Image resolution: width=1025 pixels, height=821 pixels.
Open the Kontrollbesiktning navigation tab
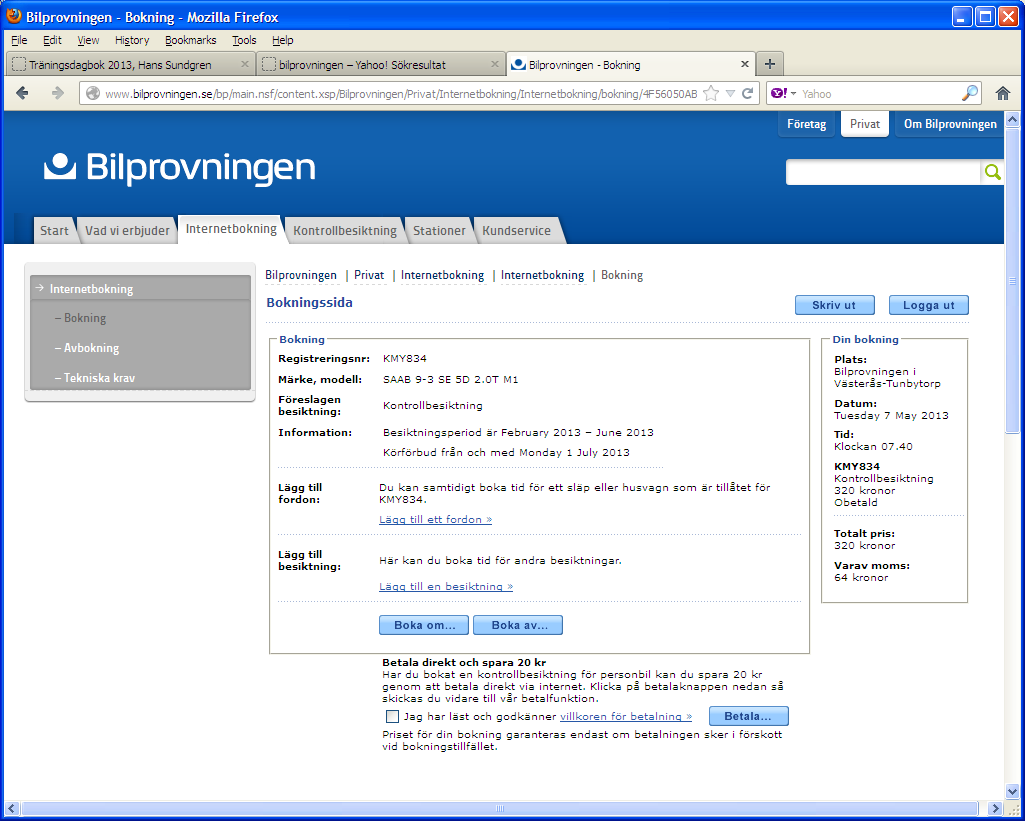tap(344, 231)
